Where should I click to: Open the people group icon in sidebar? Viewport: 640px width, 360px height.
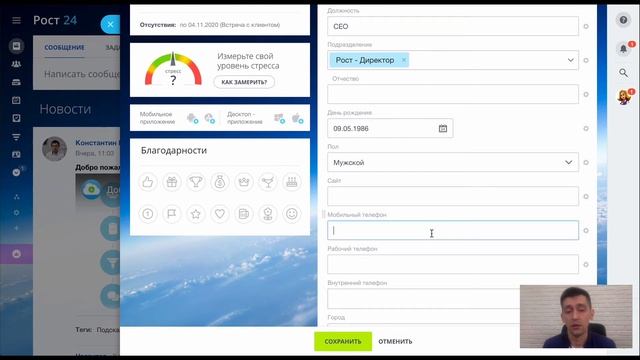tap(16, 64)
